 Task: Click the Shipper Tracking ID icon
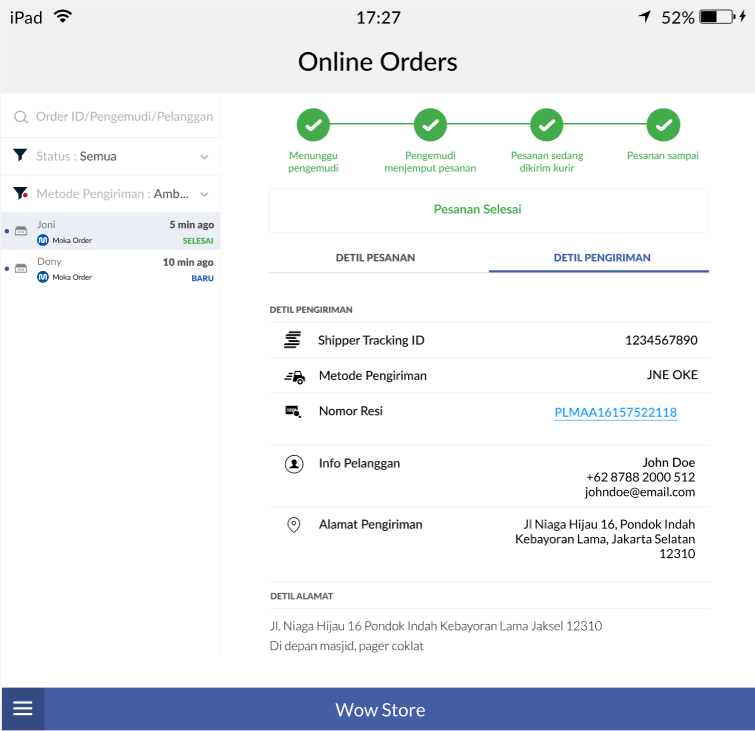pos(293,340)
